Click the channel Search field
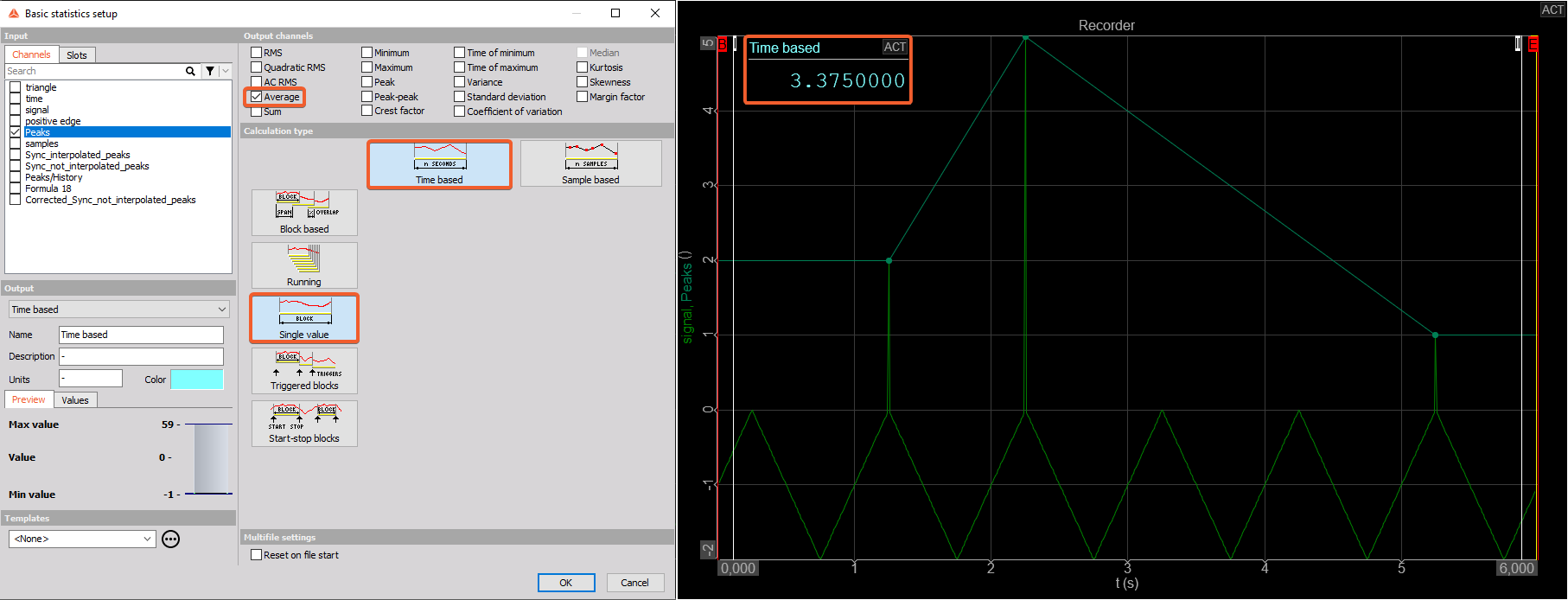 tap(93, 71)
